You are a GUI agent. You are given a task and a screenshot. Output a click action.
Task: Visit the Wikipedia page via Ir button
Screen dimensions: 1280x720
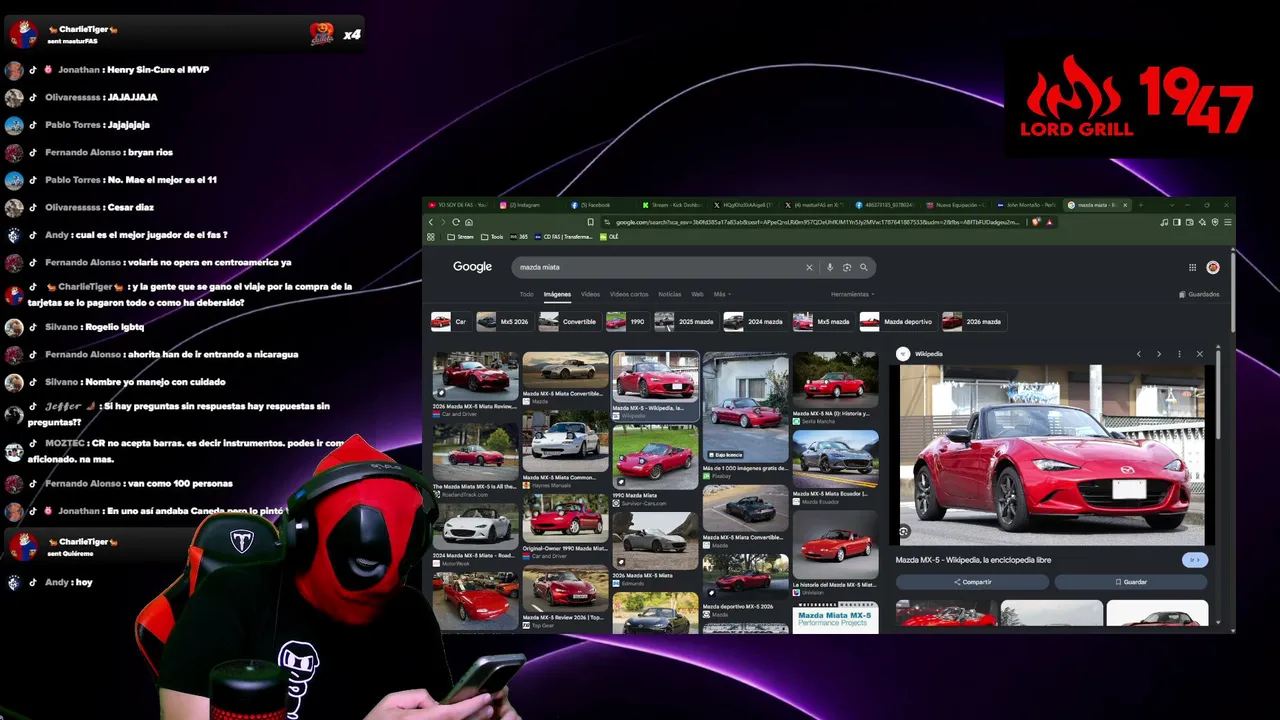click(1194, 560)
